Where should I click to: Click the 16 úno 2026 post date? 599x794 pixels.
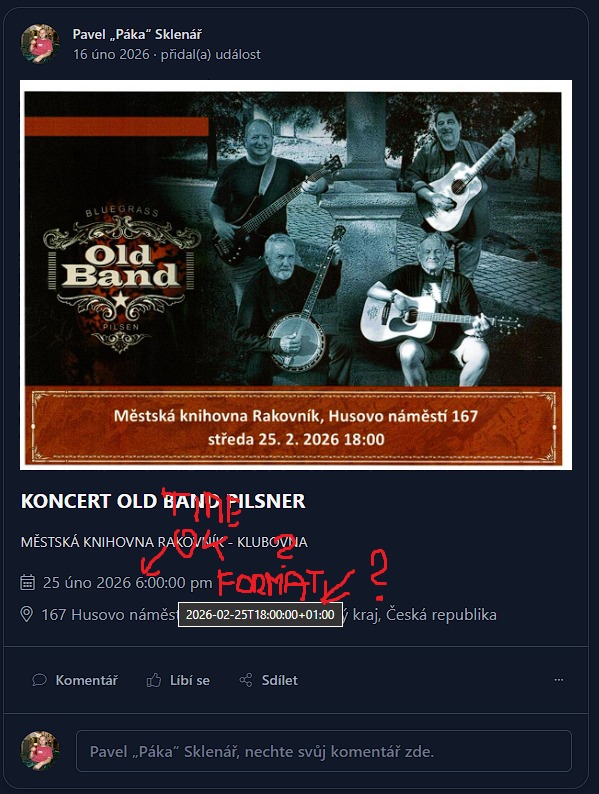(x=111, y=54)
